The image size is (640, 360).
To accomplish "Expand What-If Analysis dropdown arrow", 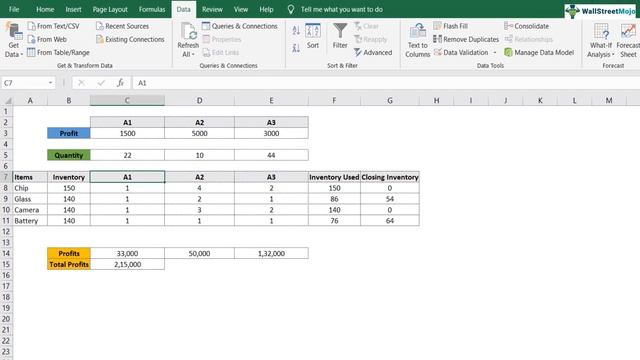I will (x=613, y=55).
